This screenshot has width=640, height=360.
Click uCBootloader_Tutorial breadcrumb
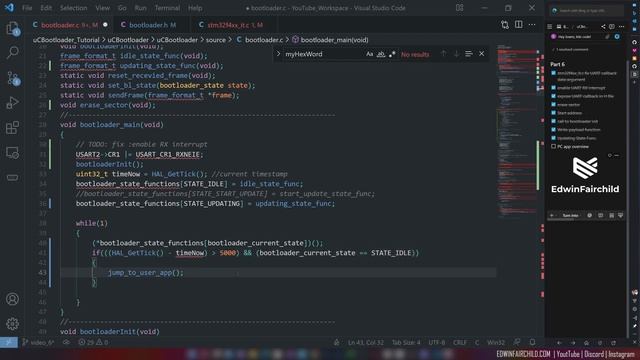(x=66, y=40)
